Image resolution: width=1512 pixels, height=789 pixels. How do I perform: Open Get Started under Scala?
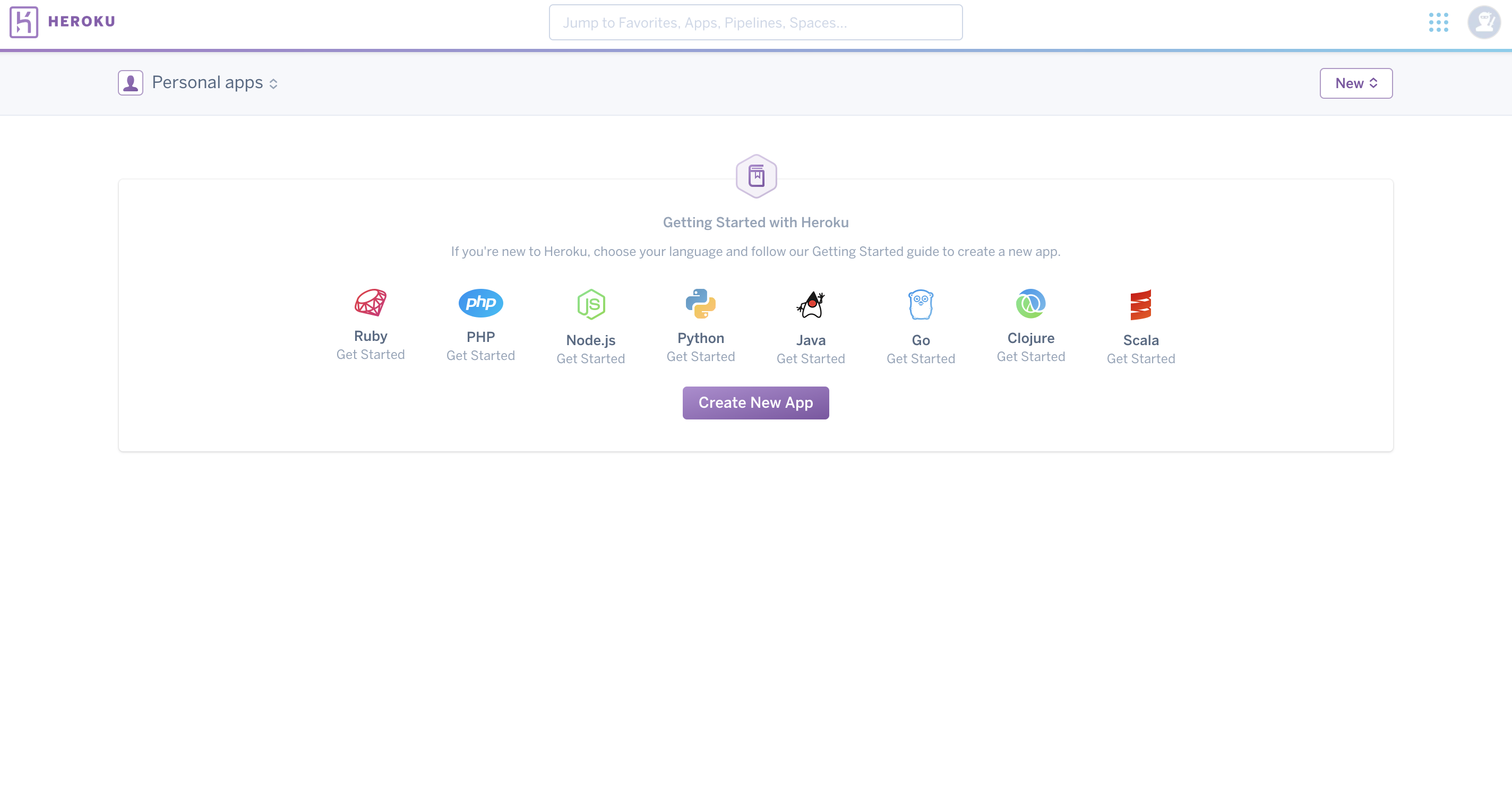click(x=1141, y=359)
